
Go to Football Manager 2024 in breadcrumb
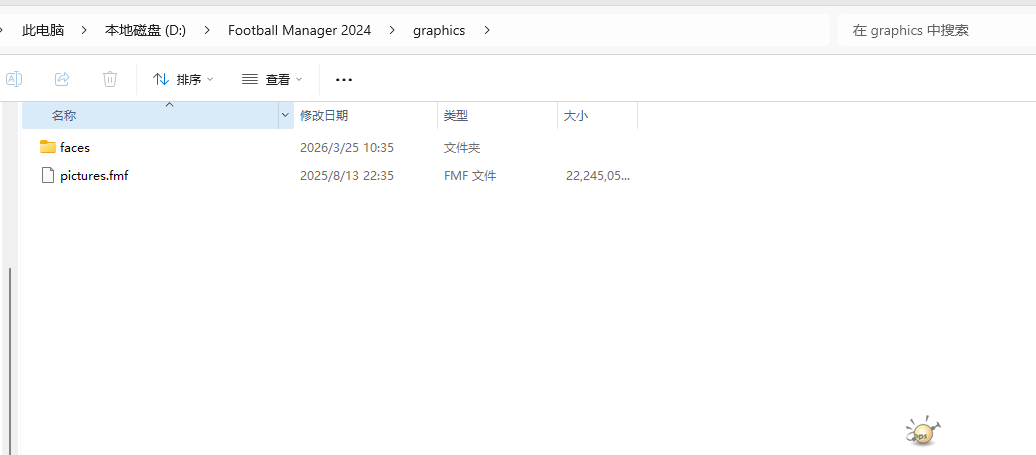coord(299,30)
